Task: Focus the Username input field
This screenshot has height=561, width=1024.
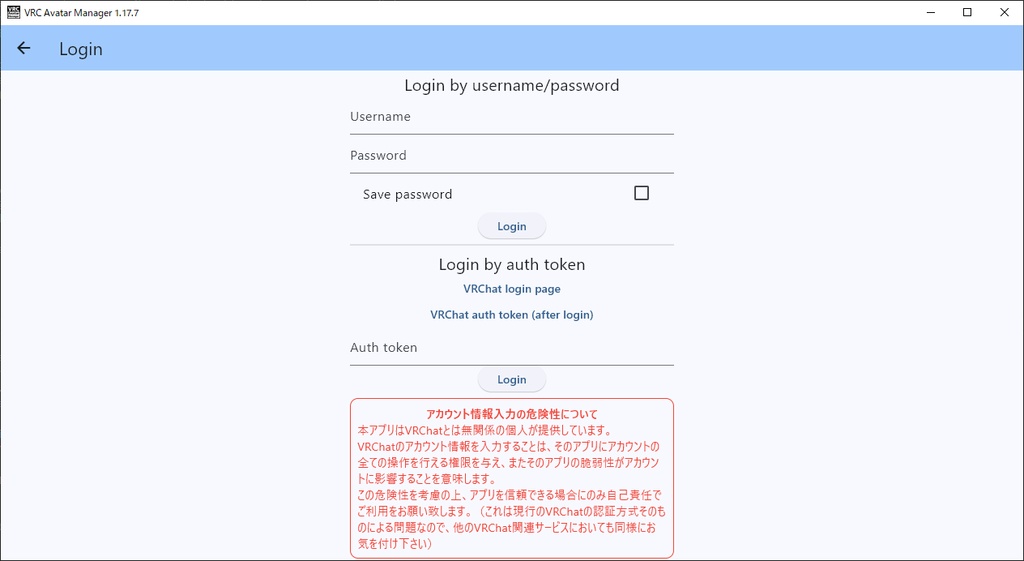Action: tap(511, 118)
